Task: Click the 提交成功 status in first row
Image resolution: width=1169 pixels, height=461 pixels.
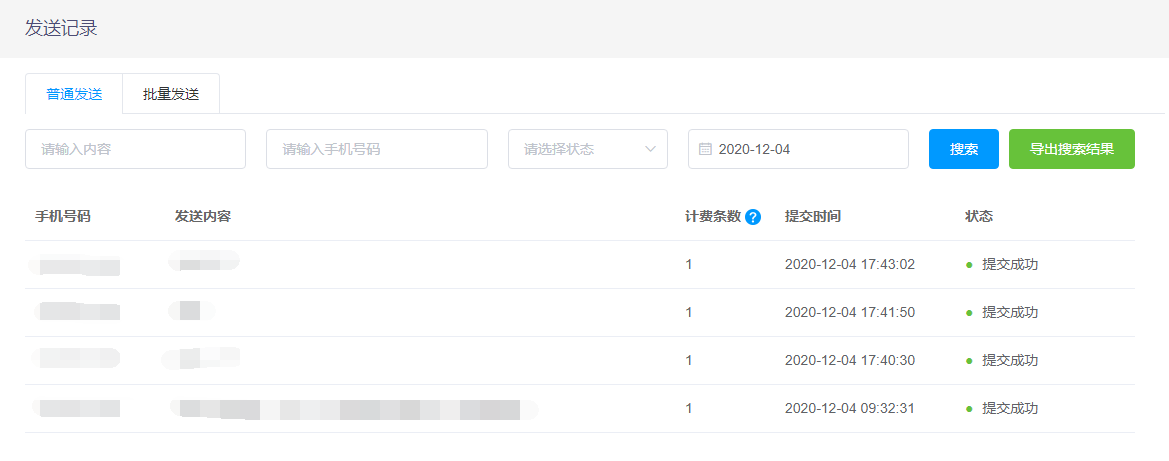Action: [1010, 265]
